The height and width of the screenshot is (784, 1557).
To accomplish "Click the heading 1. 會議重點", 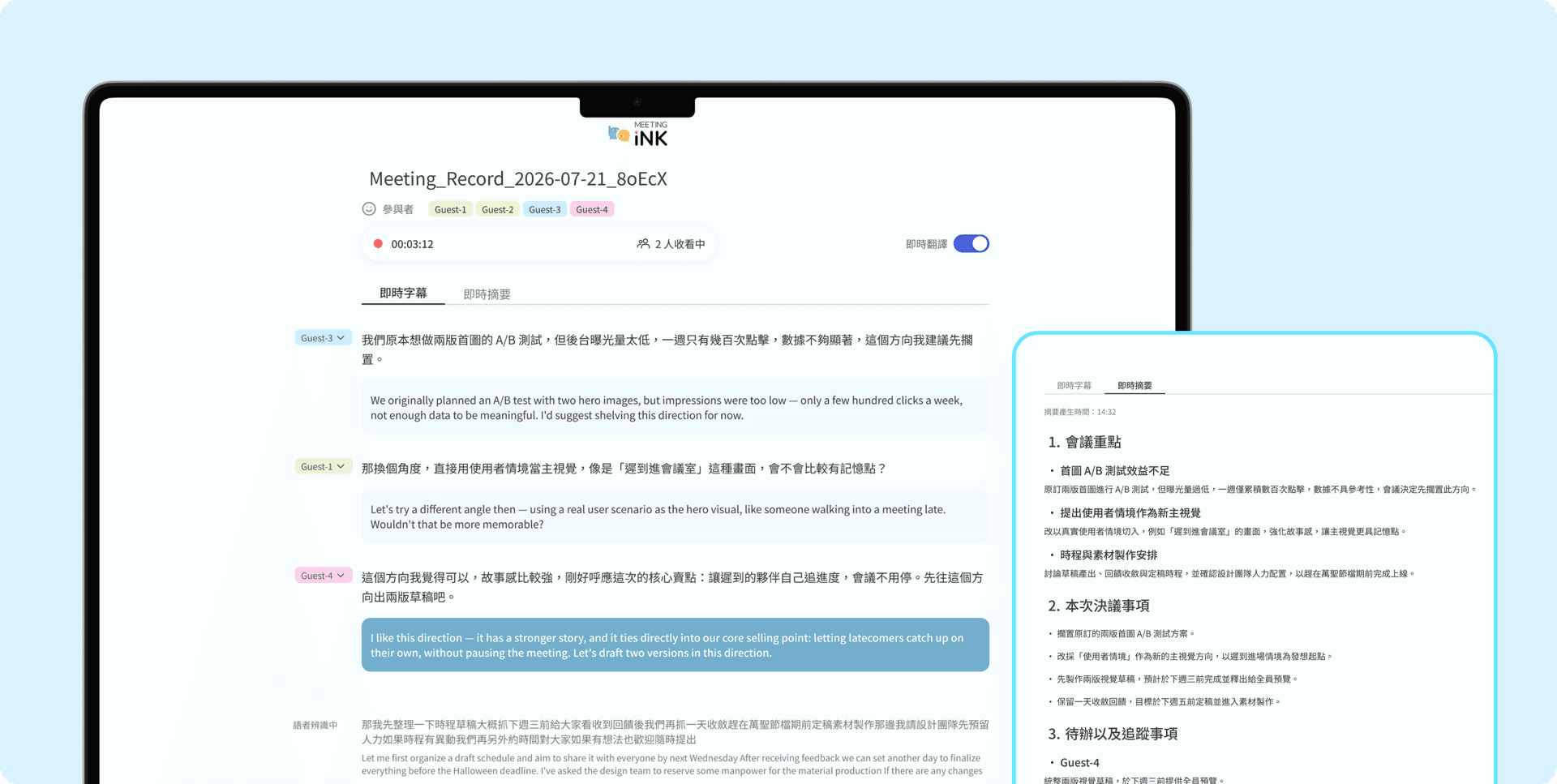I will pos(1084,442).
